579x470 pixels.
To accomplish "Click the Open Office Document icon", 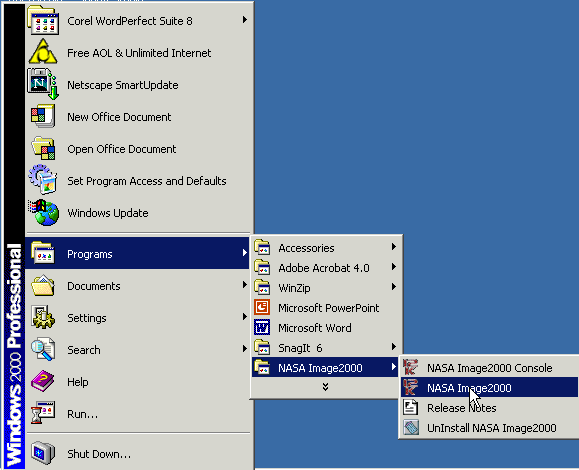I will 43,148.
